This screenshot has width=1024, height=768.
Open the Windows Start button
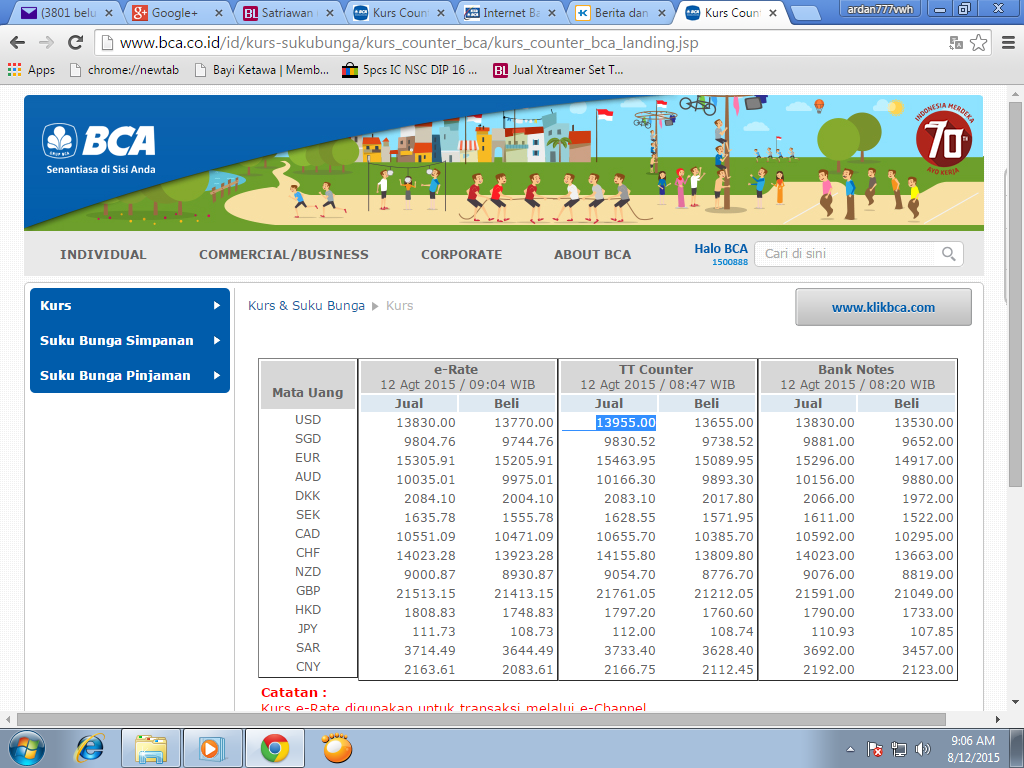pos(26,748)
